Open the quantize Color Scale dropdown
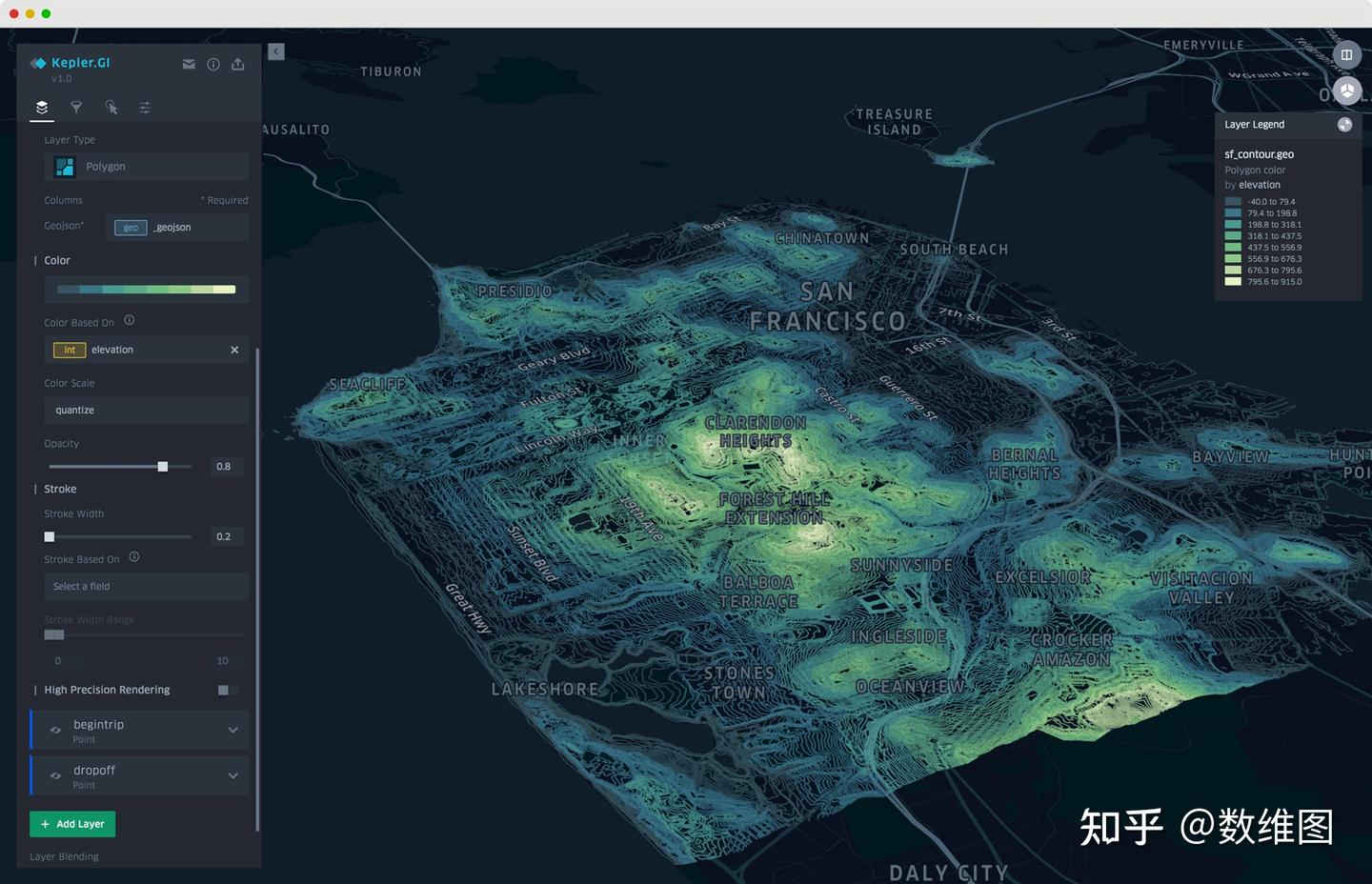The height and width of the screenshot is (884, 1372). 145,410
